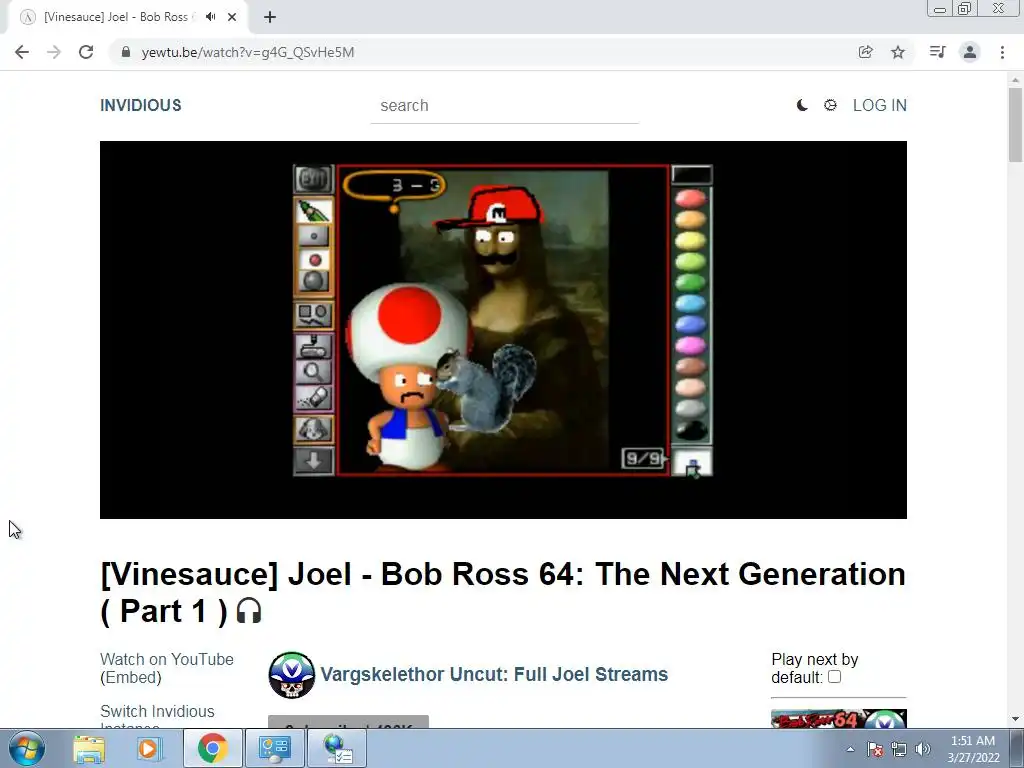The height and width of the screenshot is (768, 1024).
Task: Go back to the previous page
Action: [22, 52]
